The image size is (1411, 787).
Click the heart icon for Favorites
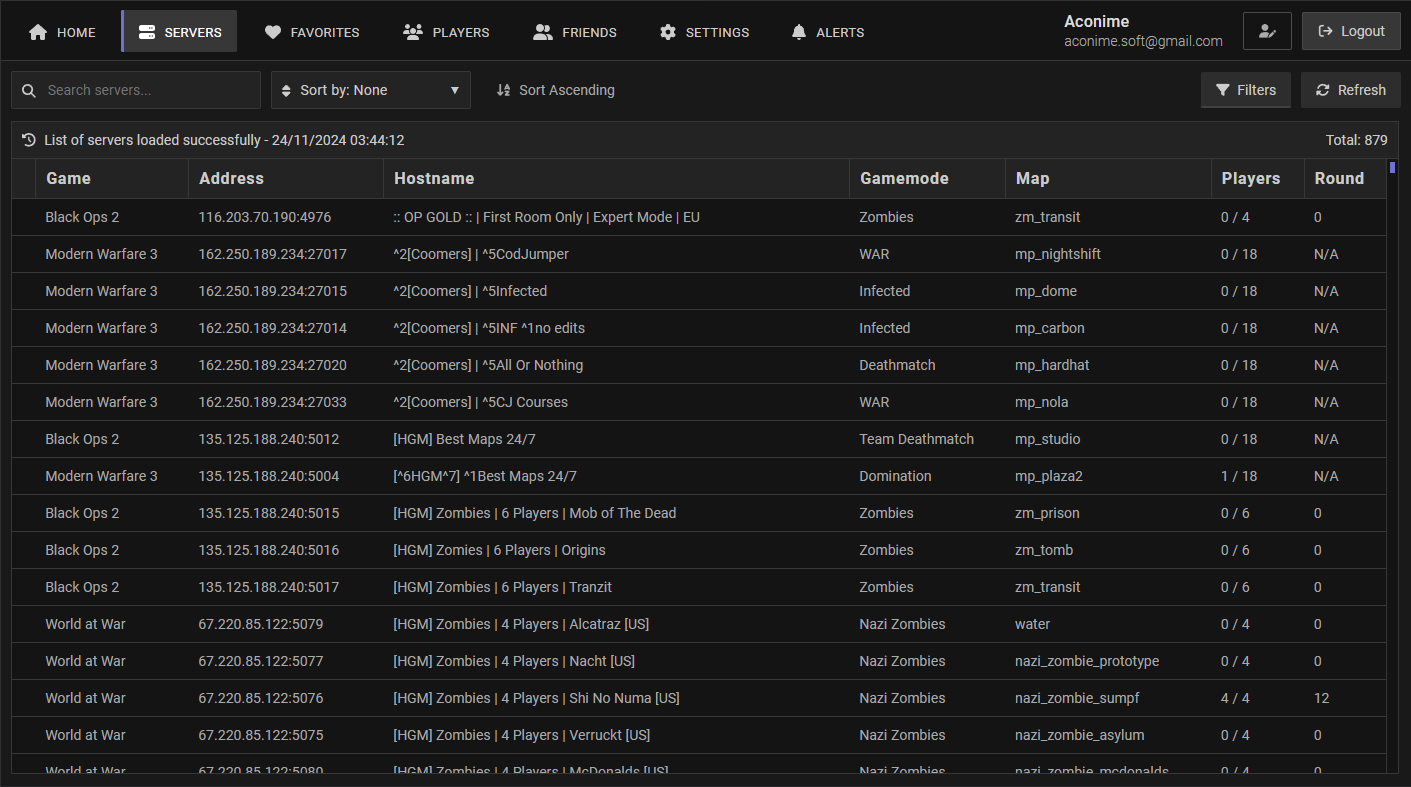click(x=273, y=32)
